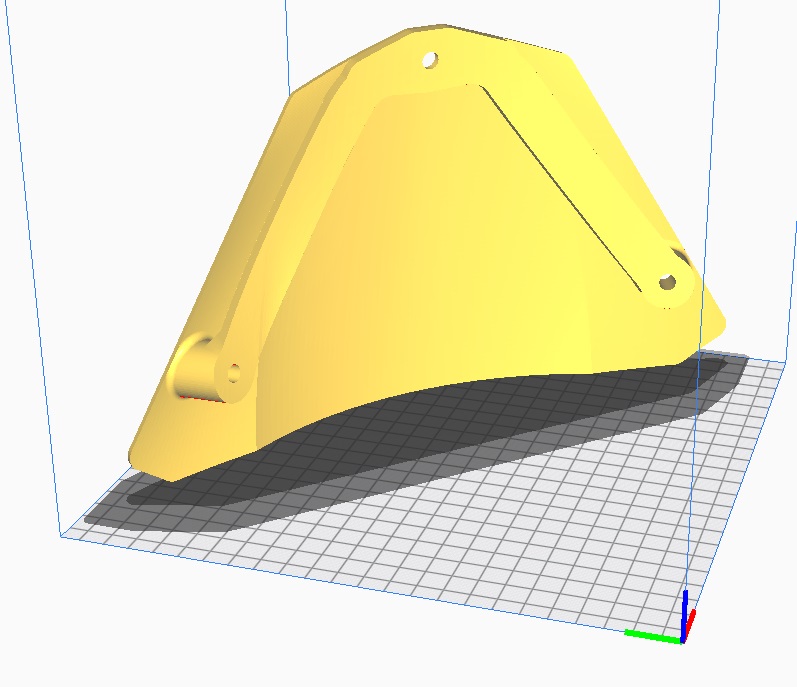Select the left cylindrical boss on the model
Image resolution: width=797 pixels, height=687 pixels.
click(196, 368)
